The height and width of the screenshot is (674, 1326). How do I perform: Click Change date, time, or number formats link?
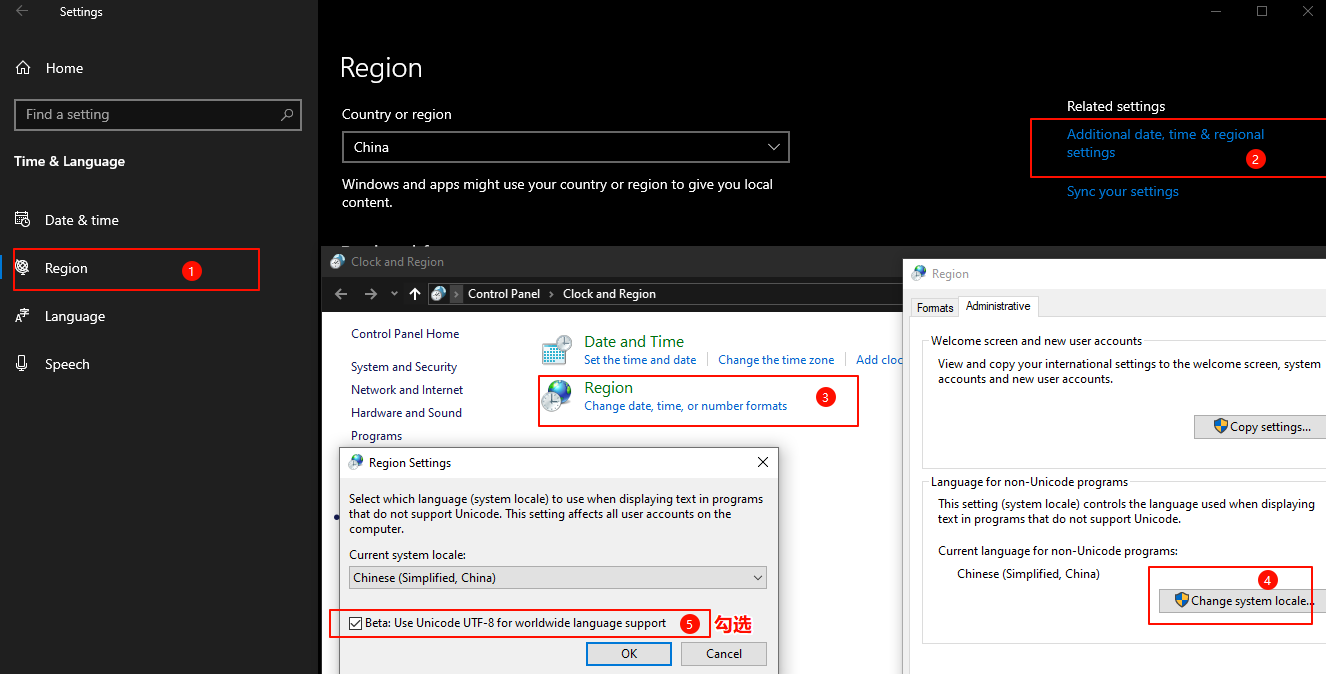point(685,406)
